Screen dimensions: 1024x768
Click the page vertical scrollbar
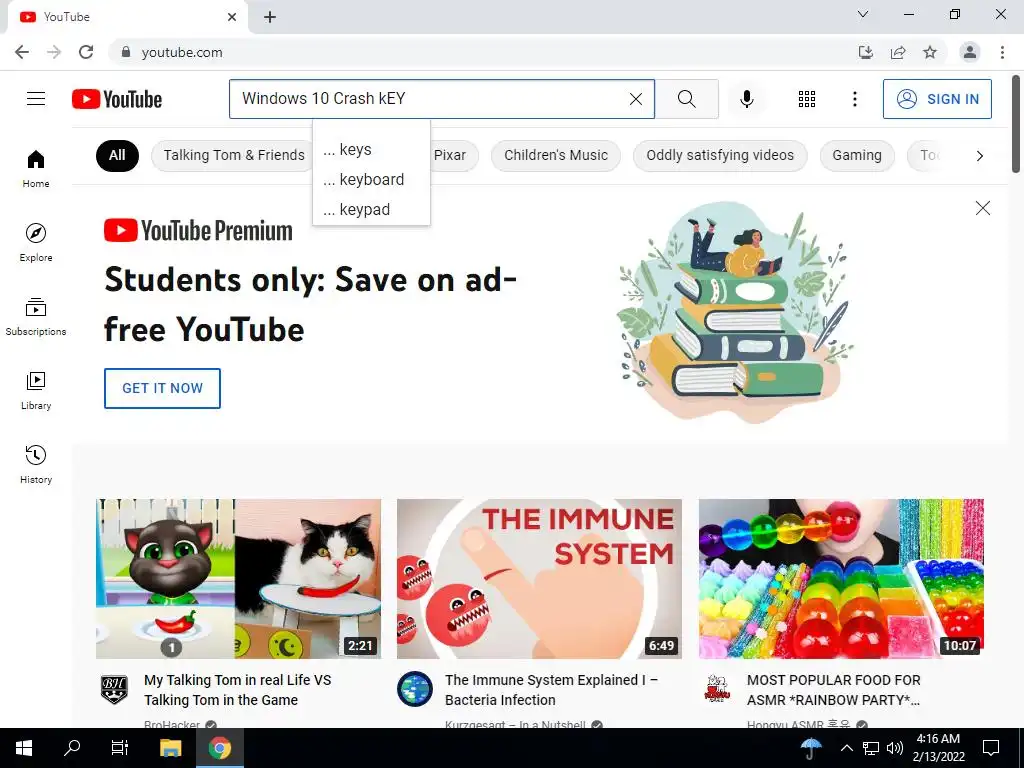pos(1016,124)
